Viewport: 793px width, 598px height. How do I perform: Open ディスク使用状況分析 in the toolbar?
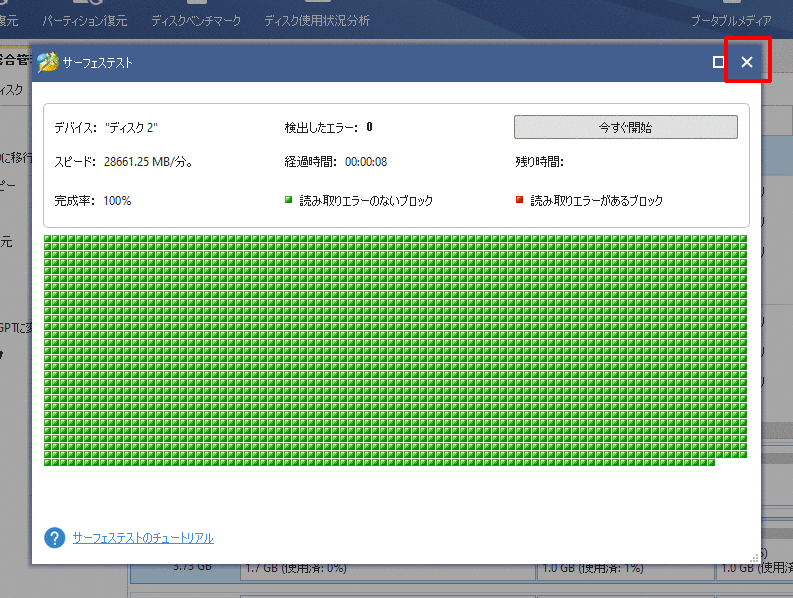coord(316,20)
